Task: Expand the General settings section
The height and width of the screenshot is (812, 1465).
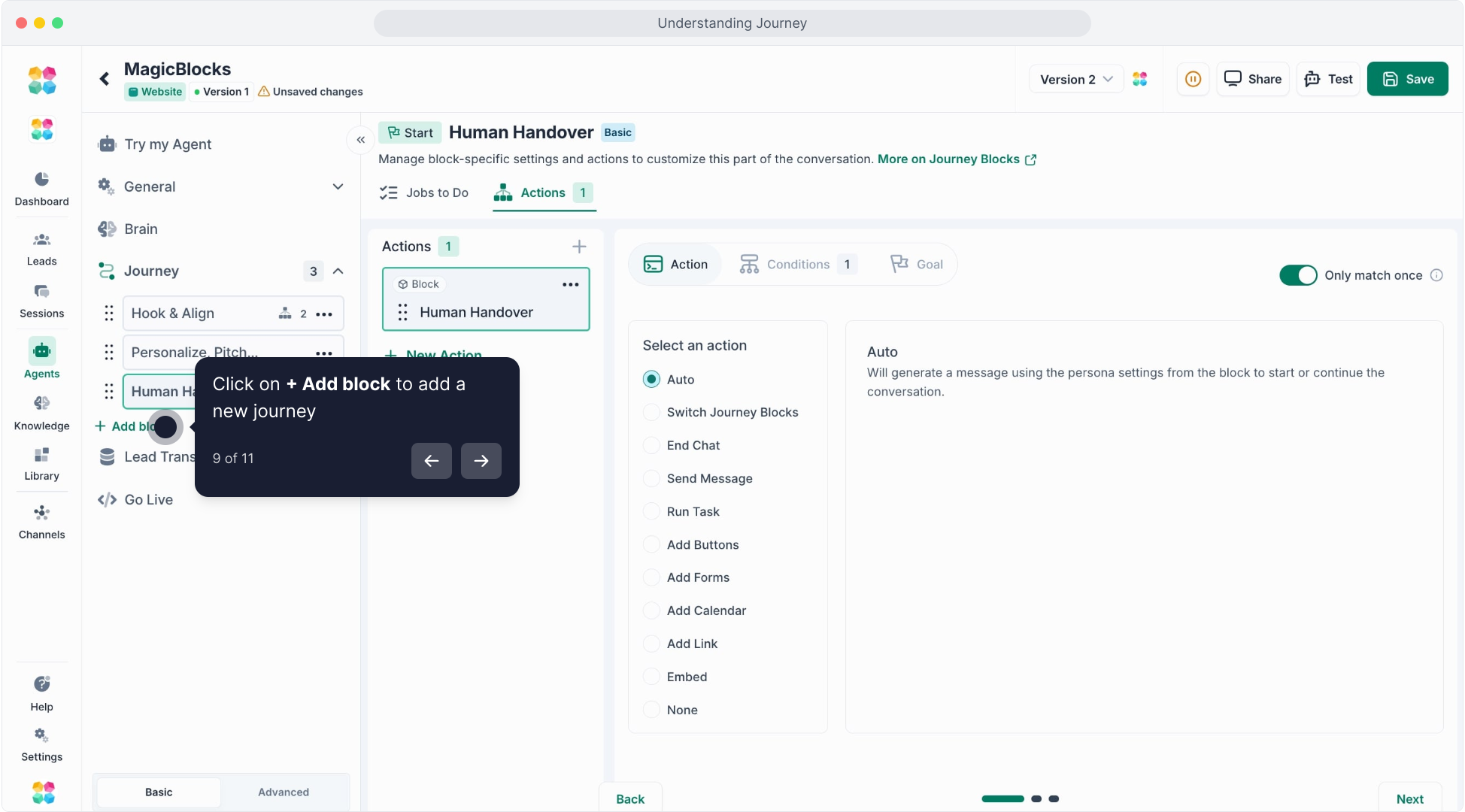Action: click(338, 186)
